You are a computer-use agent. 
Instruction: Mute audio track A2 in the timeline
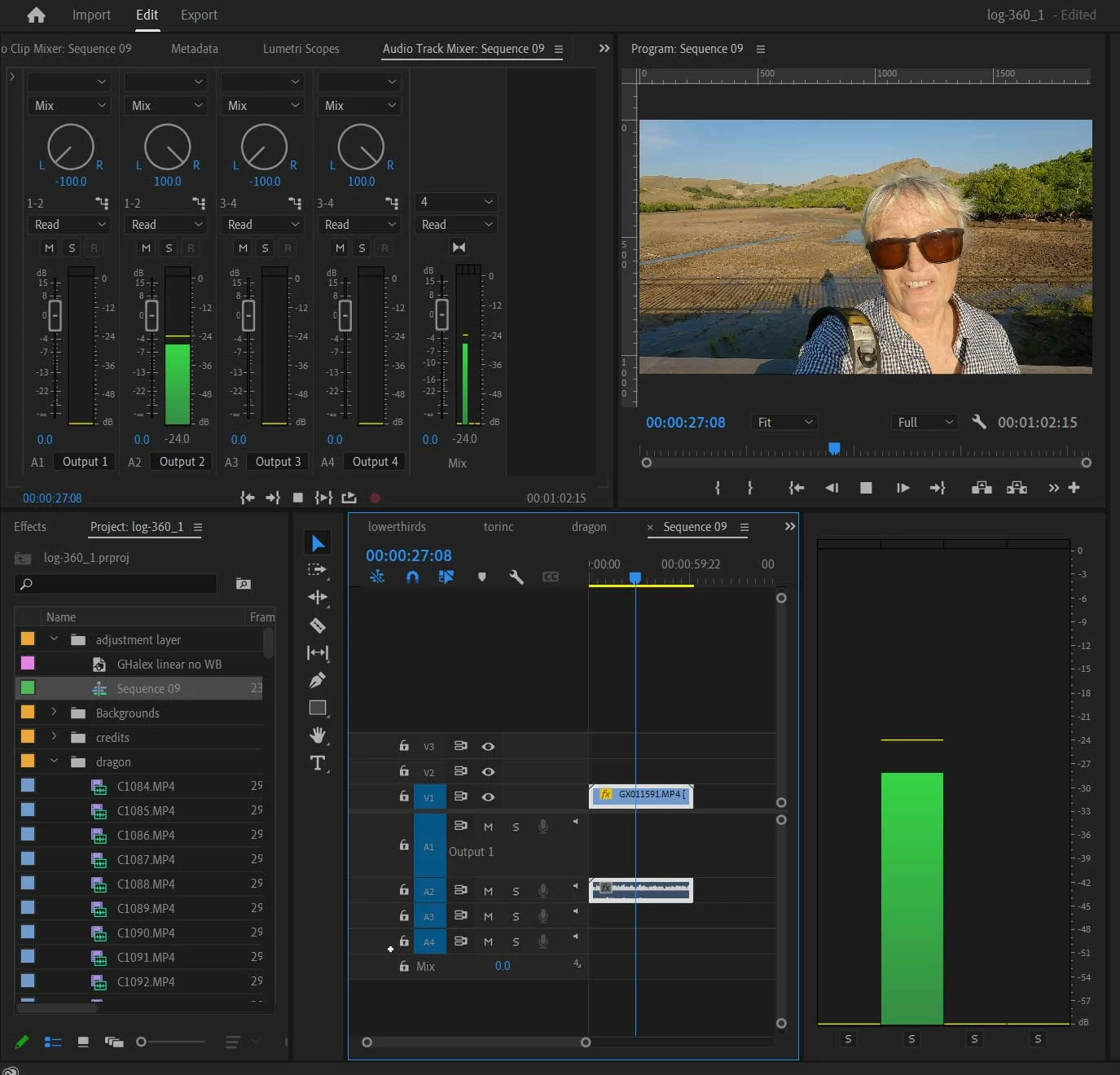pos(488,891)
